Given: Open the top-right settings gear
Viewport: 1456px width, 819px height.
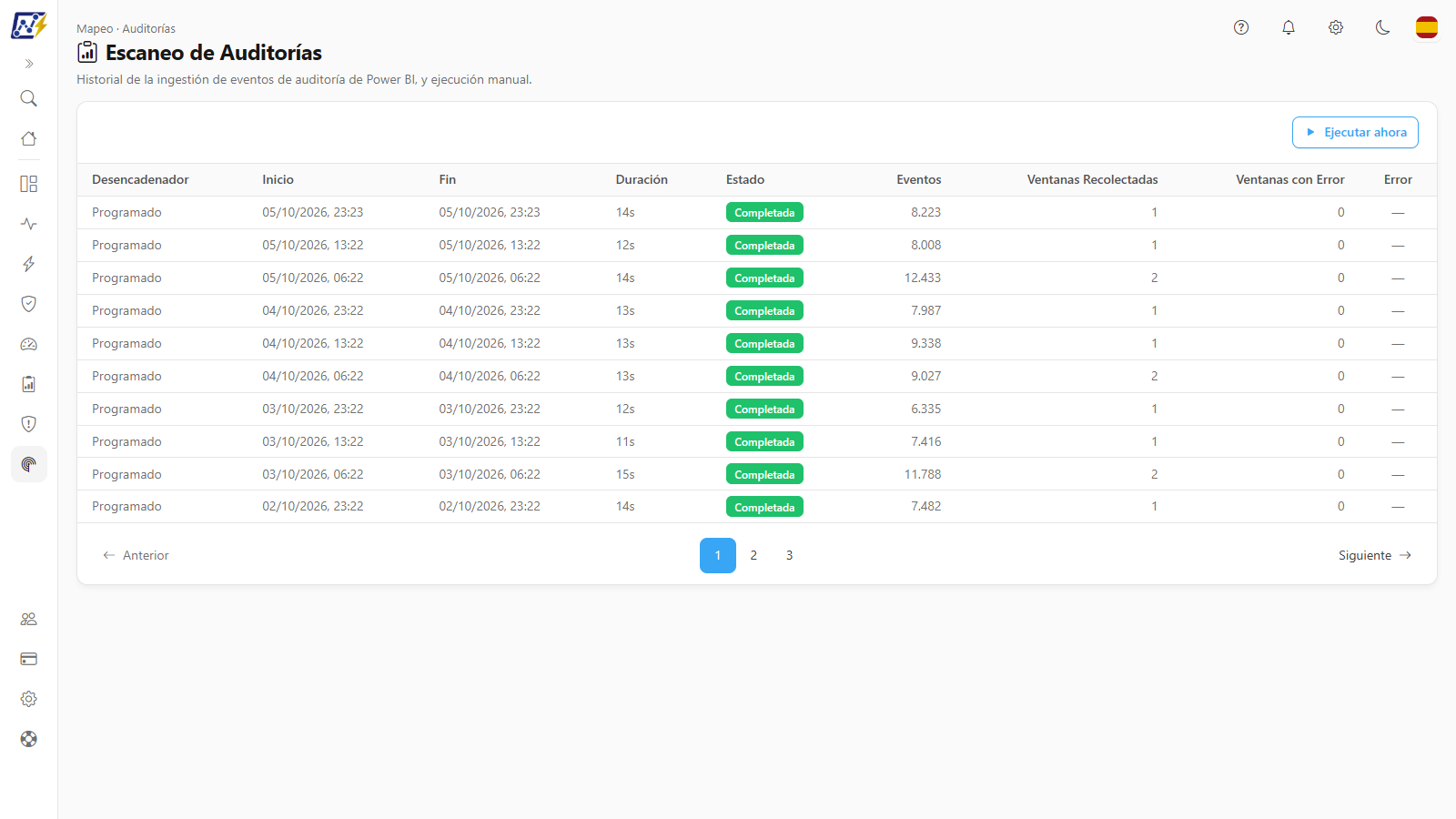Looking at the screenshot, I should 1336,27.
